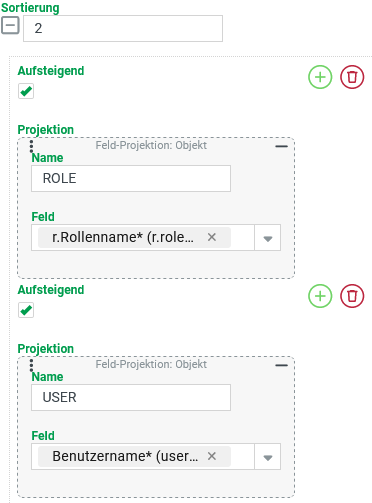Open Feld dropdown for USER projection
The height and width of the screenshot is (503, 372).
(268, 457)
